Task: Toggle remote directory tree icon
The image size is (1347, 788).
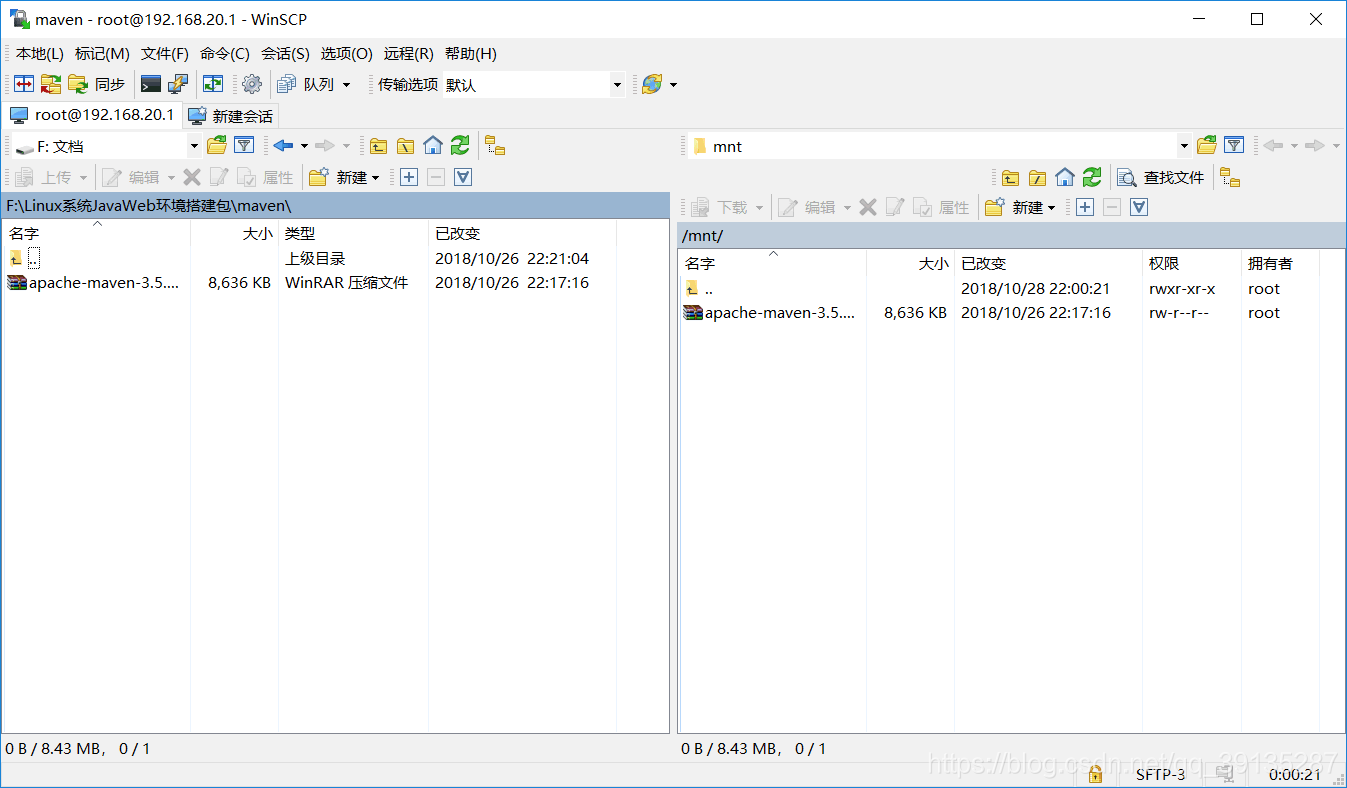Action: point(1230,177)
